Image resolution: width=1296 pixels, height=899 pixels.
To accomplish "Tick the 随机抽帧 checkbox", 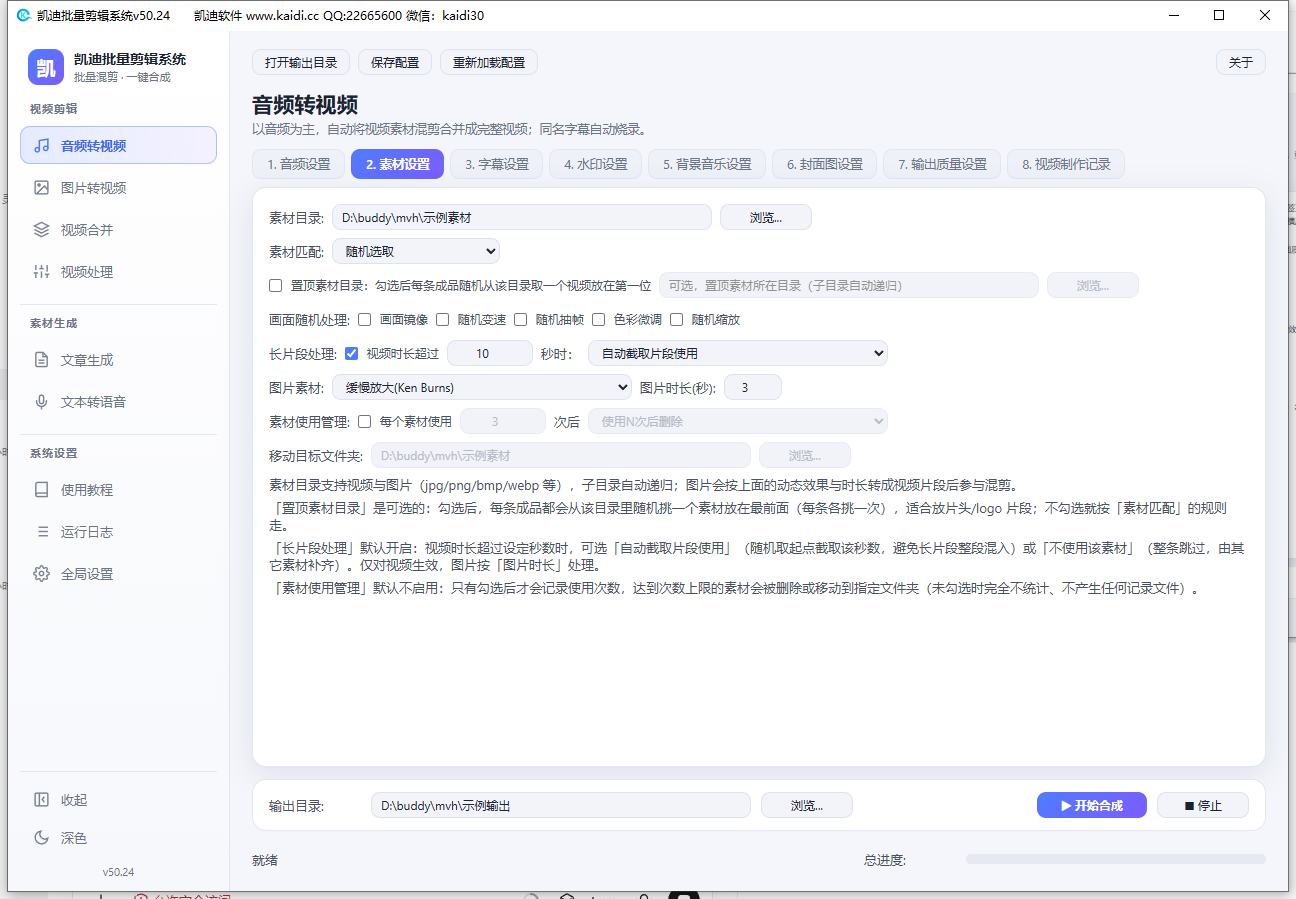I will [521, 320].
